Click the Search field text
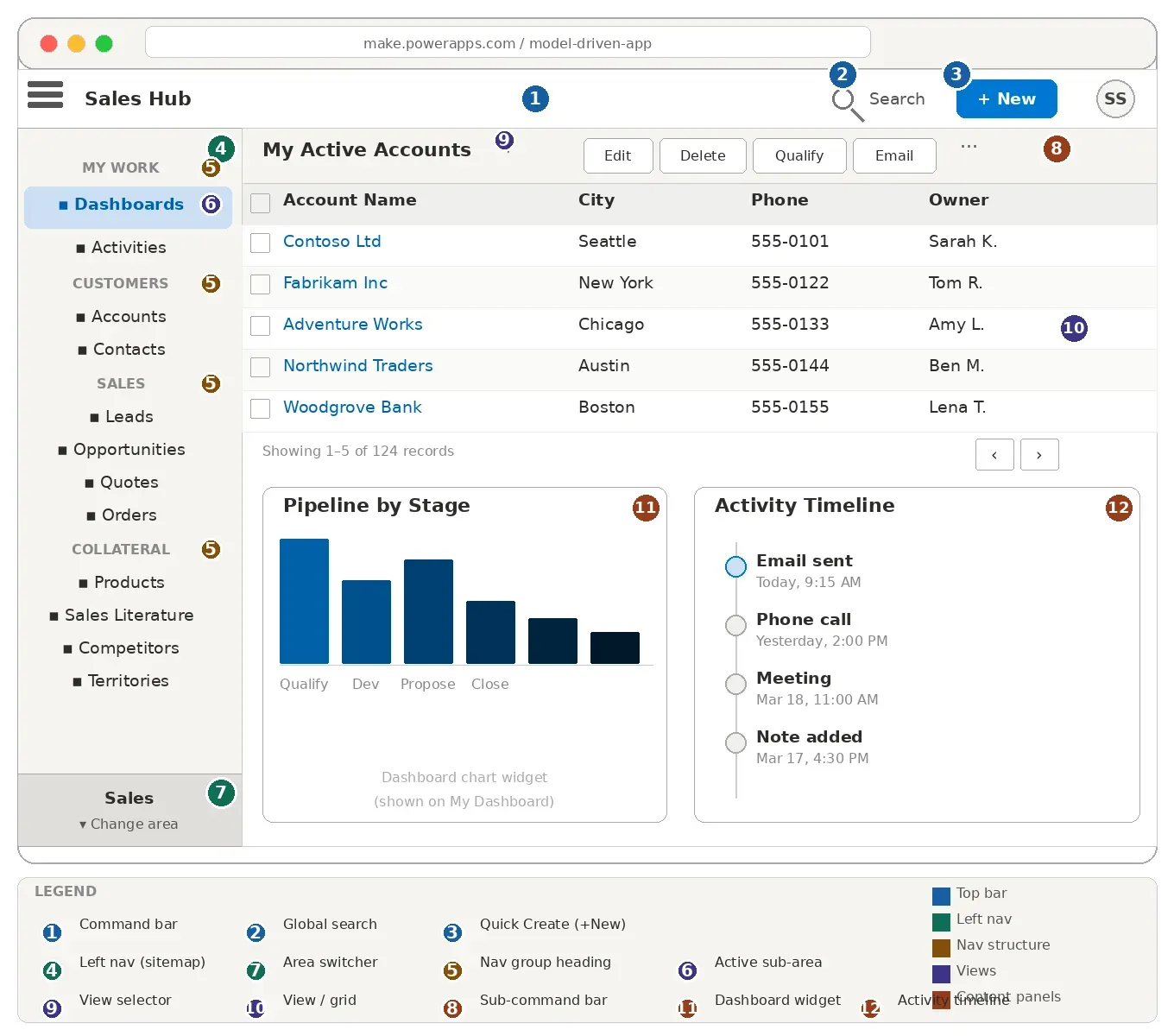The width and height of the screenshot is (1174, 1036). tap(897, 99)
